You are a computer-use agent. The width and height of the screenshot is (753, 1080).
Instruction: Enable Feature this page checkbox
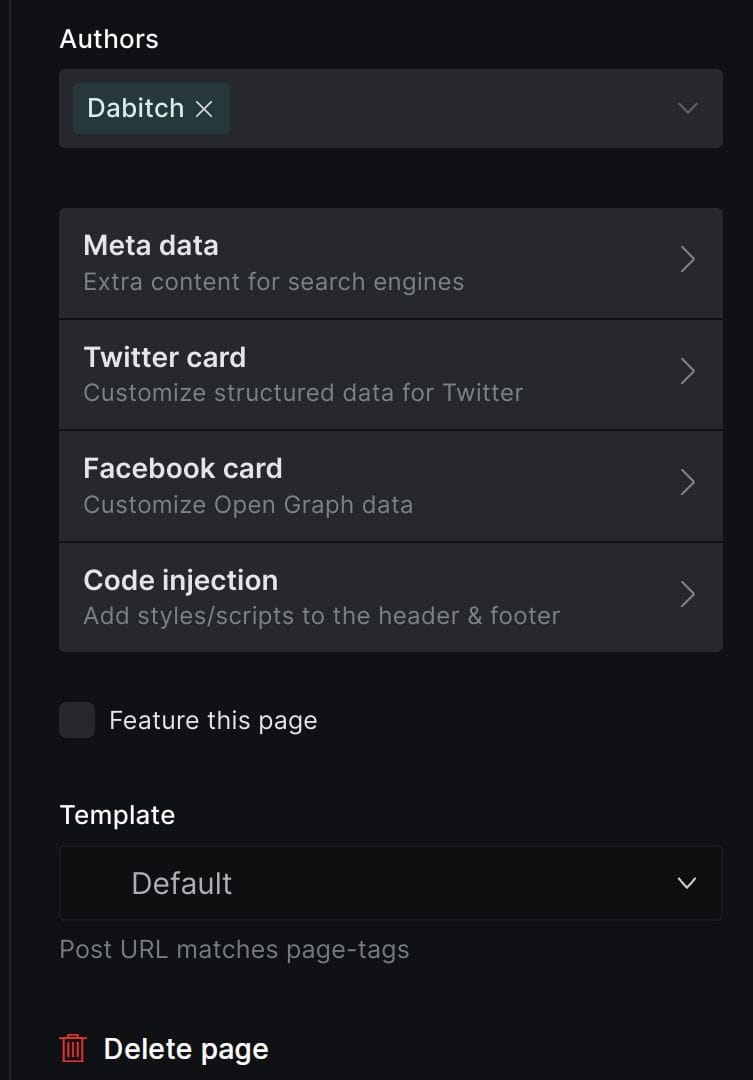pos(77,720)
